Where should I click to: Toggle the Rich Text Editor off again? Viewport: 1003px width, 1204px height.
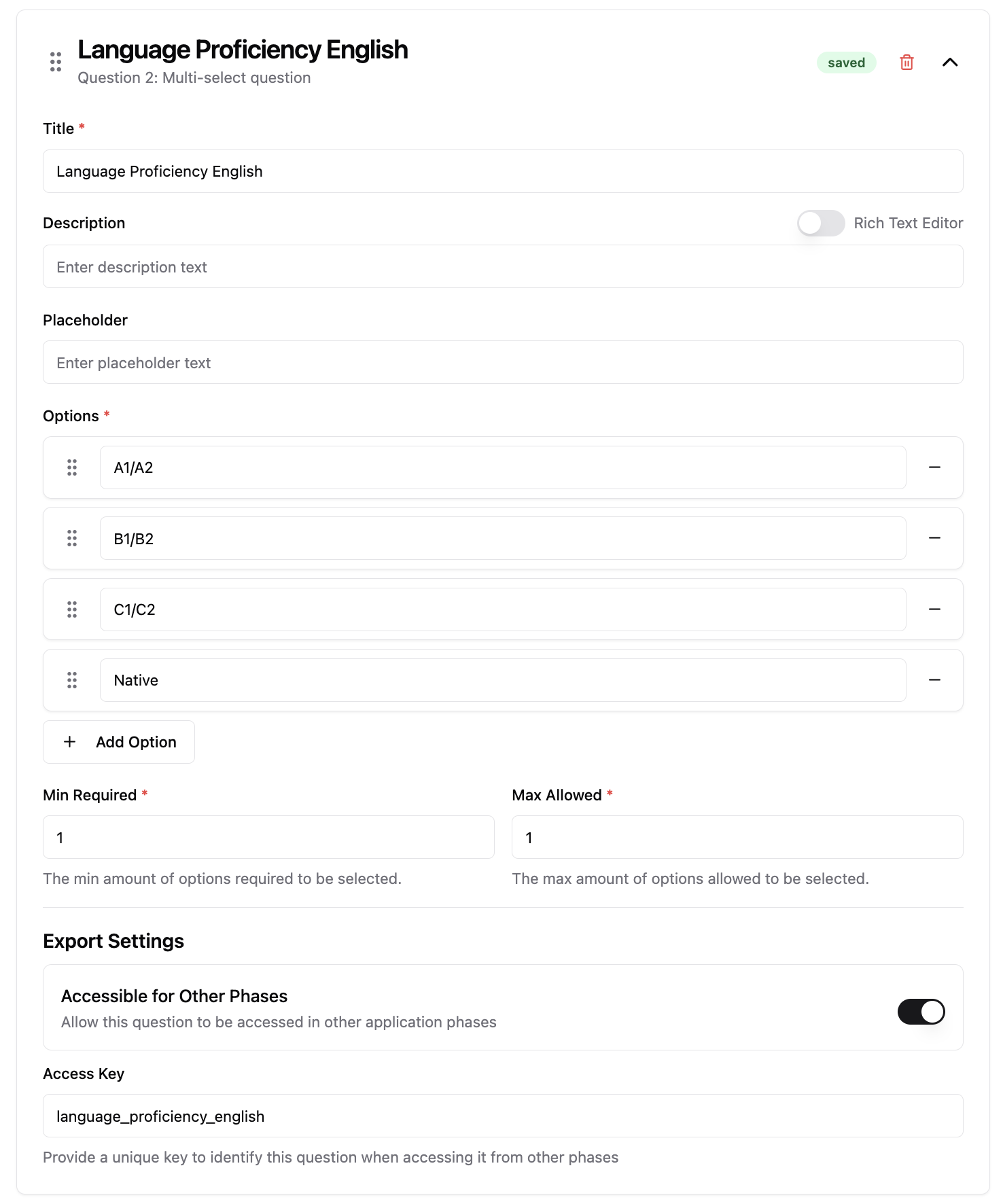[x=821, y=223]
